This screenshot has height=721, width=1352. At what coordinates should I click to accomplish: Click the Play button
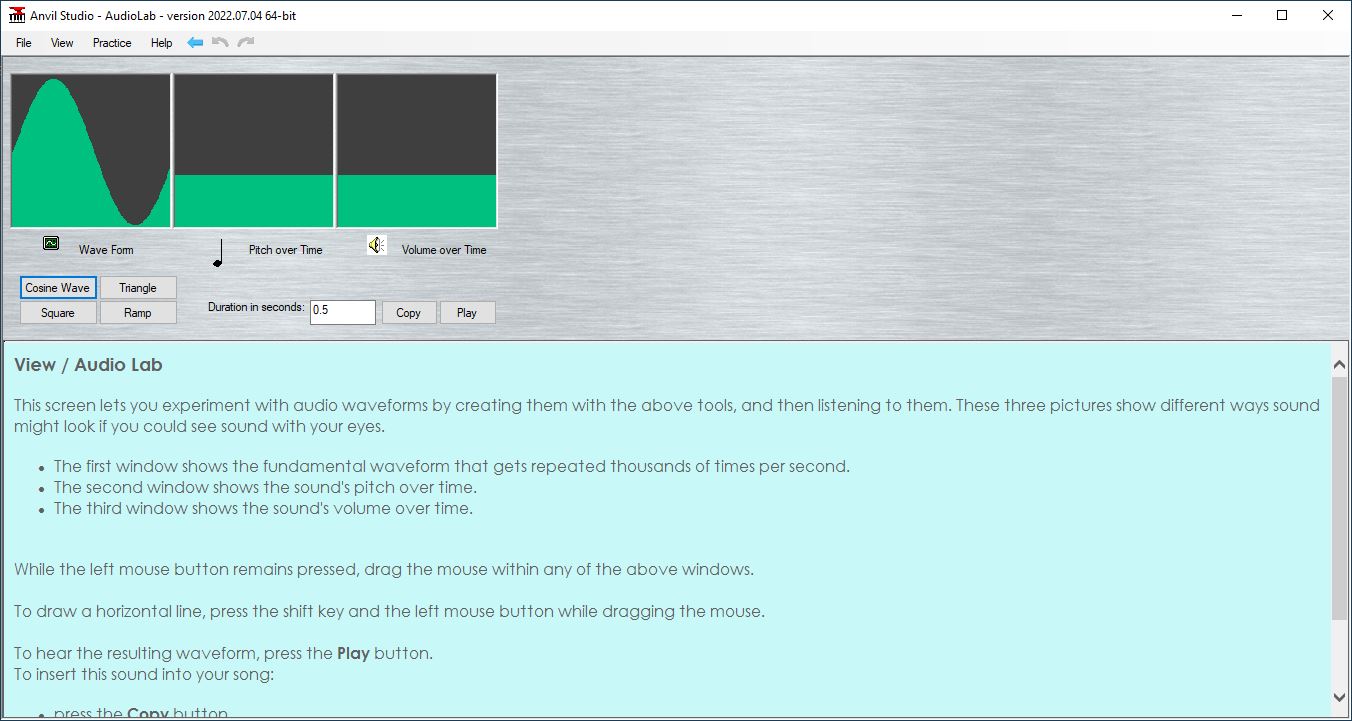467,313
